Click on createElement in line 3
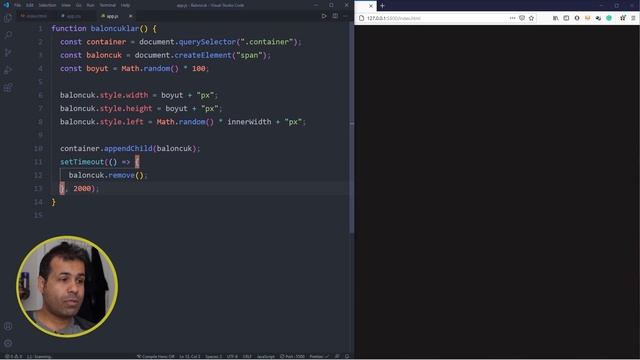 pos(203,55)
